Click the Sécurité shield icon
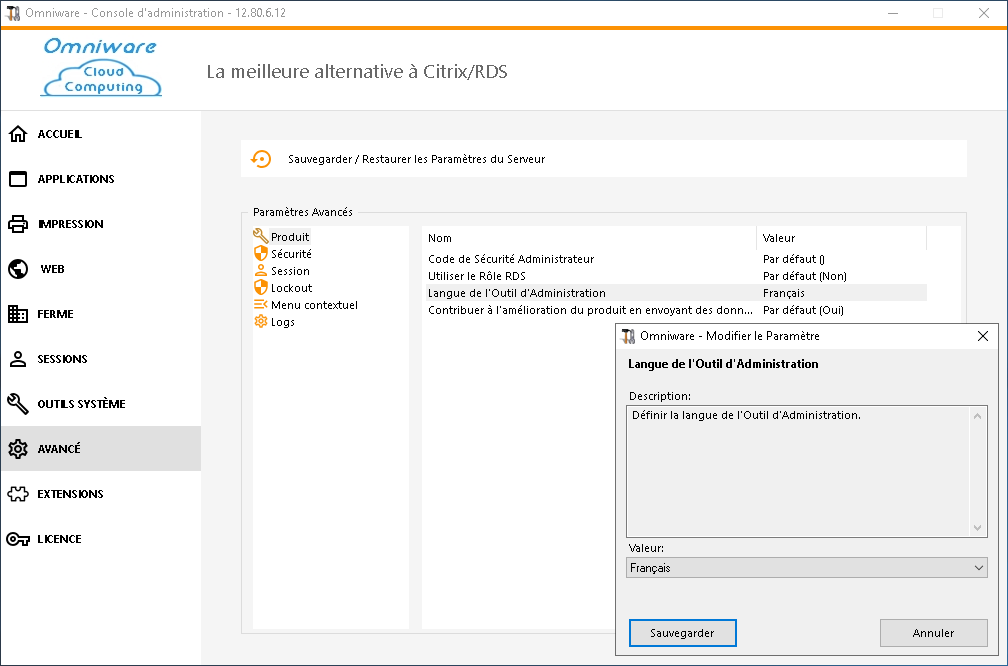The image size is (1008, 666). (260, 253)
